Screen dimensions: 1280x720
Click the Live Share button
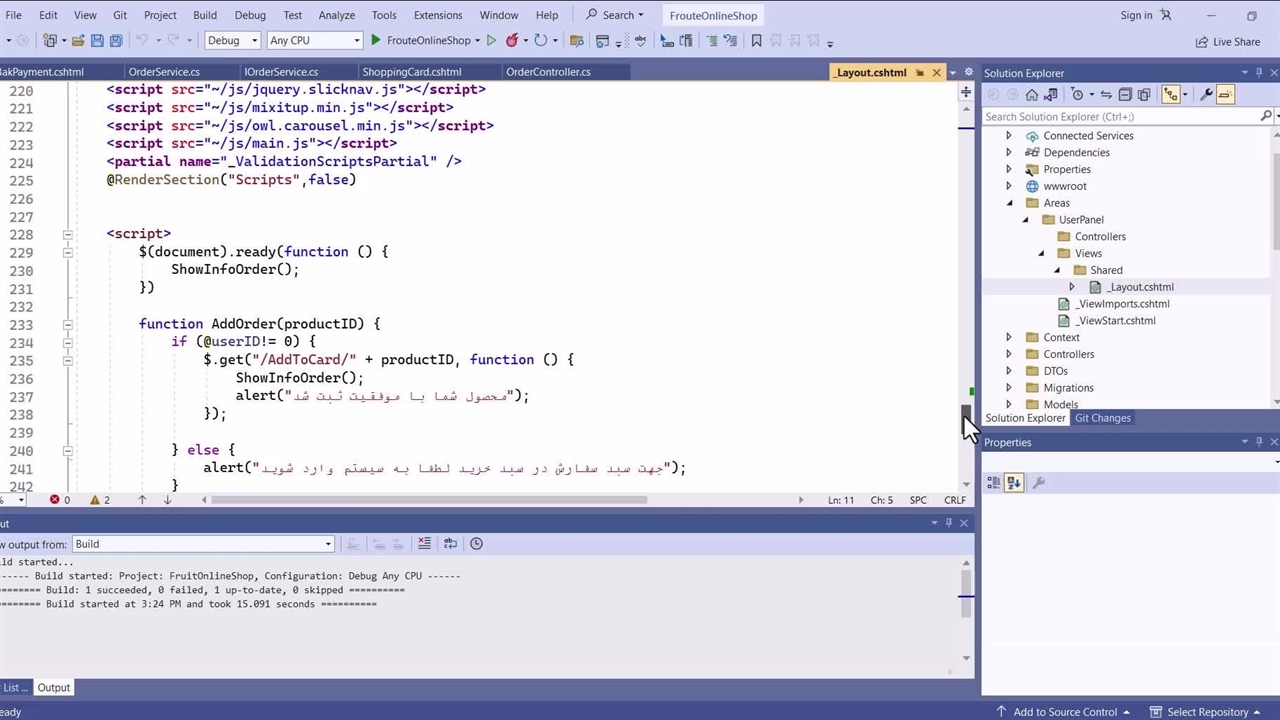1228,42
